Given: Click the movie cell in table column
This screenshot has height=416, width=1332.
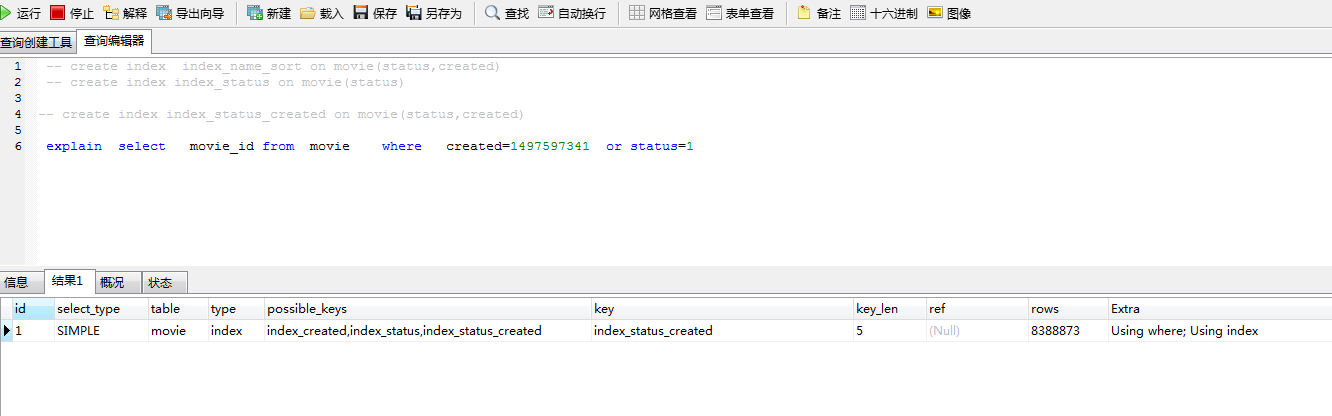Looking at the screenshot, I should [178, 330].
